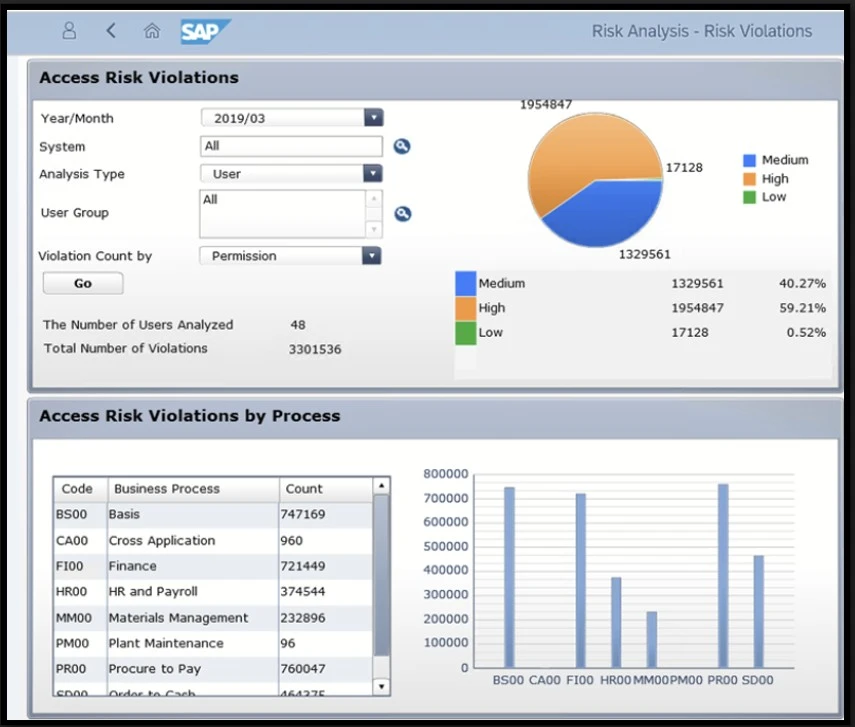Click the High slice of the pie chart
The width and height of the screenshot is (855, 727).
pos(580,150)
